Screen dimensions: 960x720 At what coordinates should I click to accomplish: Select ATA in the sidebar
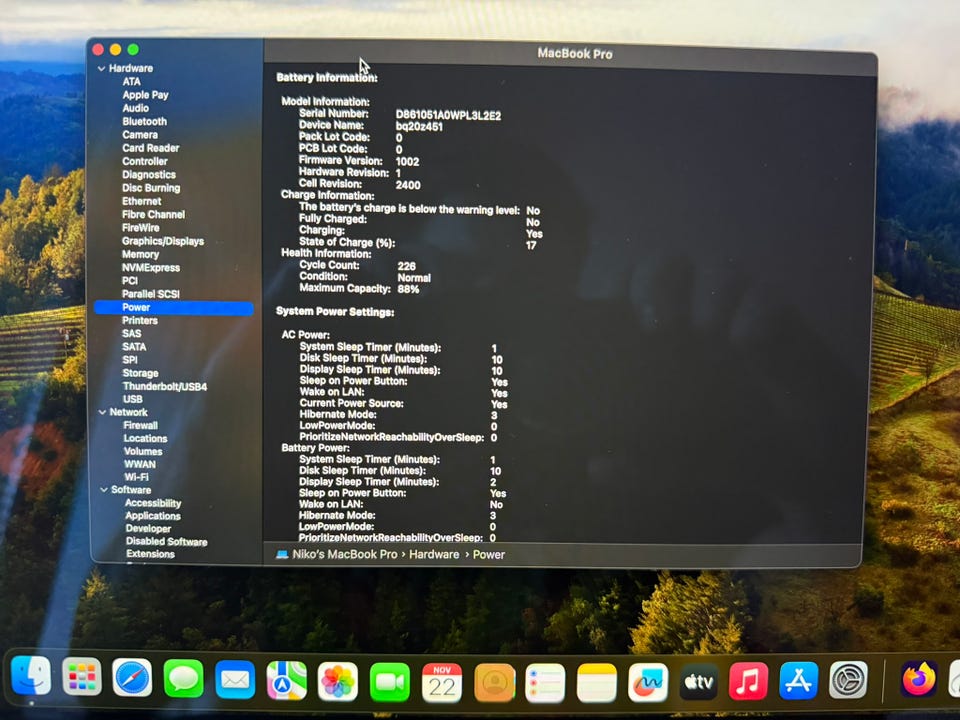pos(131,81)
